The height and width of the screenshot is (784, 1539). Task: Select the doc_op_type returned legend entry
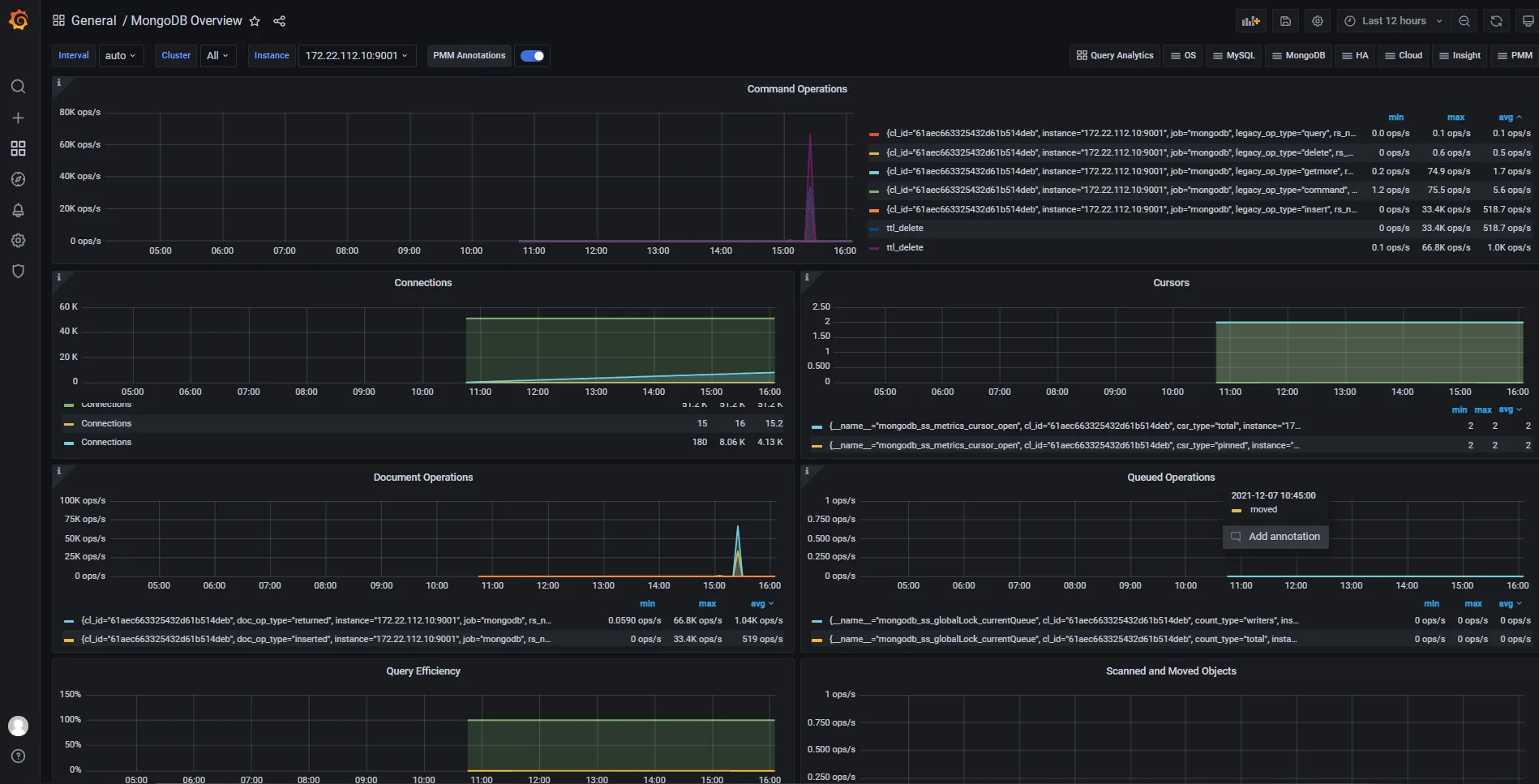pyautogui.click(x=316, y=621)
